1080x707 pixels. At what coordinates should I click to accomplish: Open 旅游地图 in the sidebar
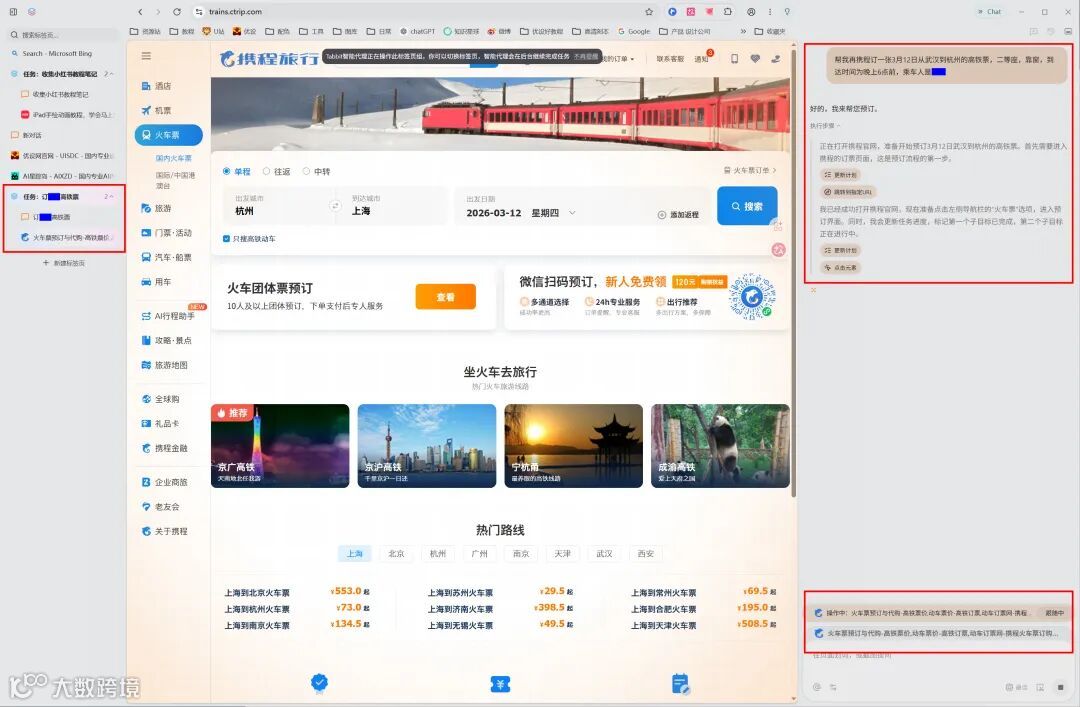164,365
